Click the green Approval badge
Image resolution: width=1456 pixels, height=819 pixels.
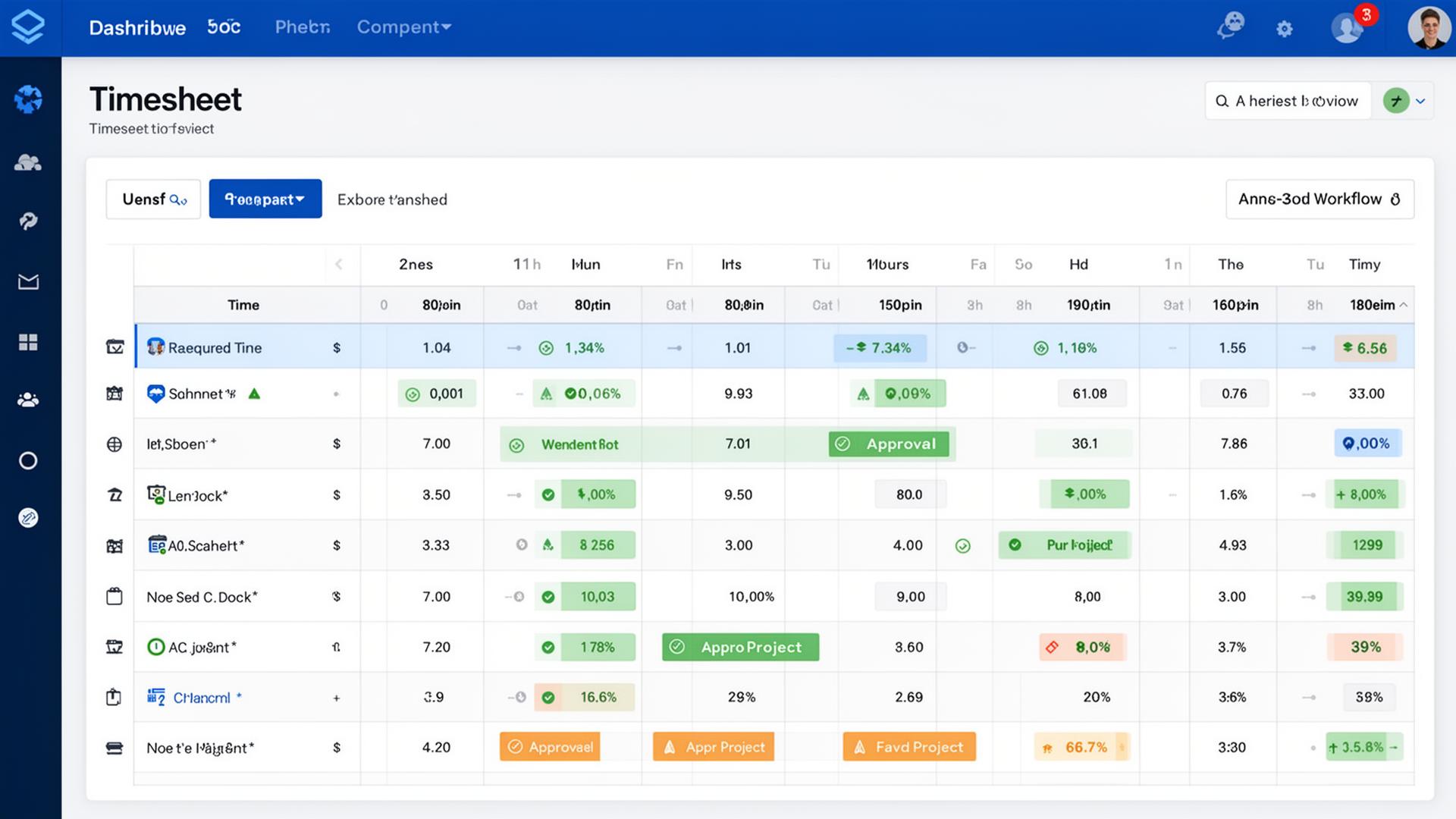pos(889,444)
